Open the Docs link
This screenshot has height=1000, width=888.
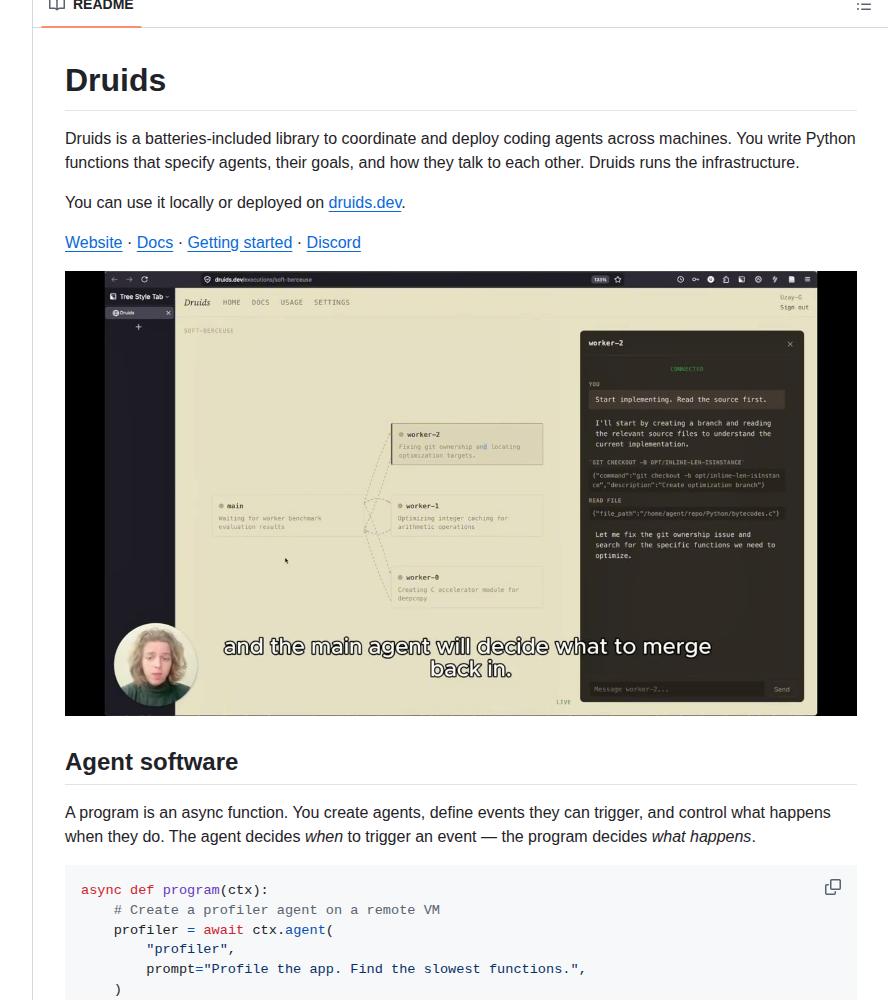[x=155, y=243]
